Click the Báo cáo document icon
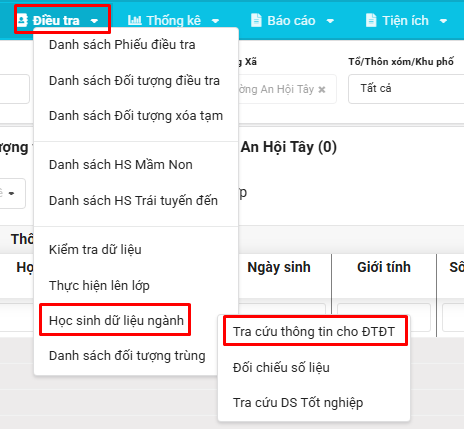The height and width of the screenshot is (429, 464). click(x=256, y=20)
